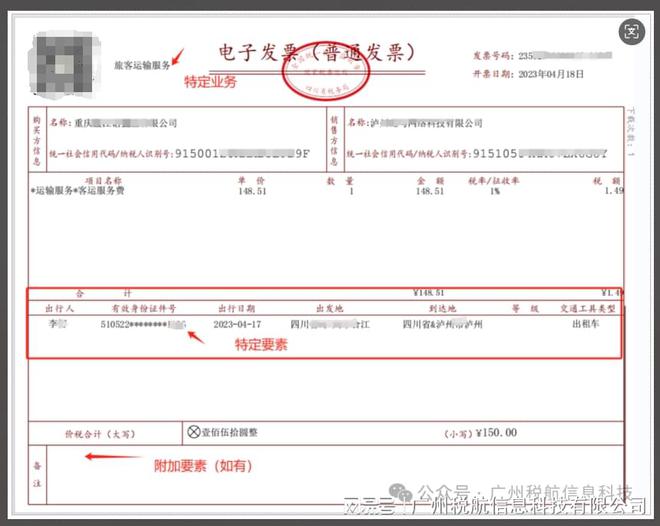Screen dimensions: 660x526
Task: Click the seller tax ID starting 915105
Action: (x=540, y=154)
